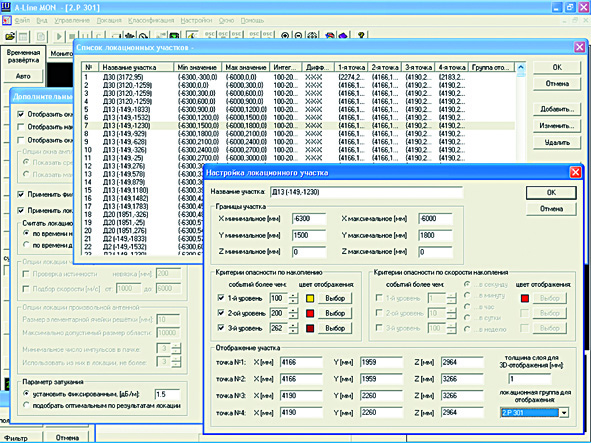The image size is (591, 443).
Task: Click the A-Line MON title bar icon
Action: (x=6, y=7)
